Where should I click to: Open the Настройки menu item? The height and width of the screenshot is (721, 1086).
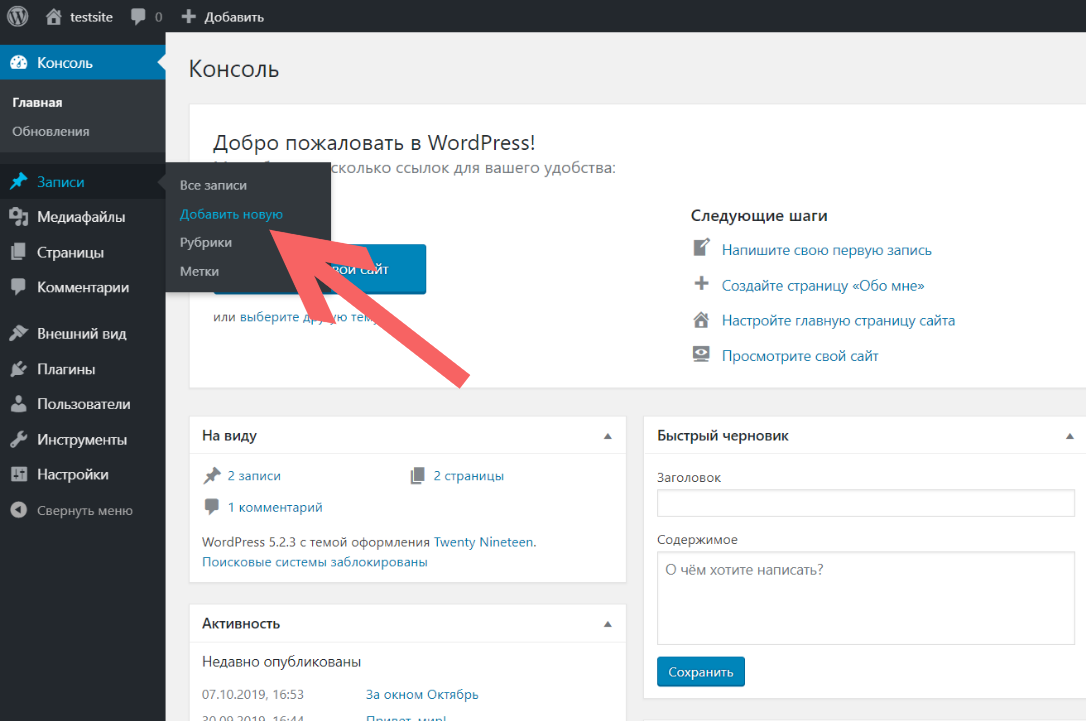[82, 474]
